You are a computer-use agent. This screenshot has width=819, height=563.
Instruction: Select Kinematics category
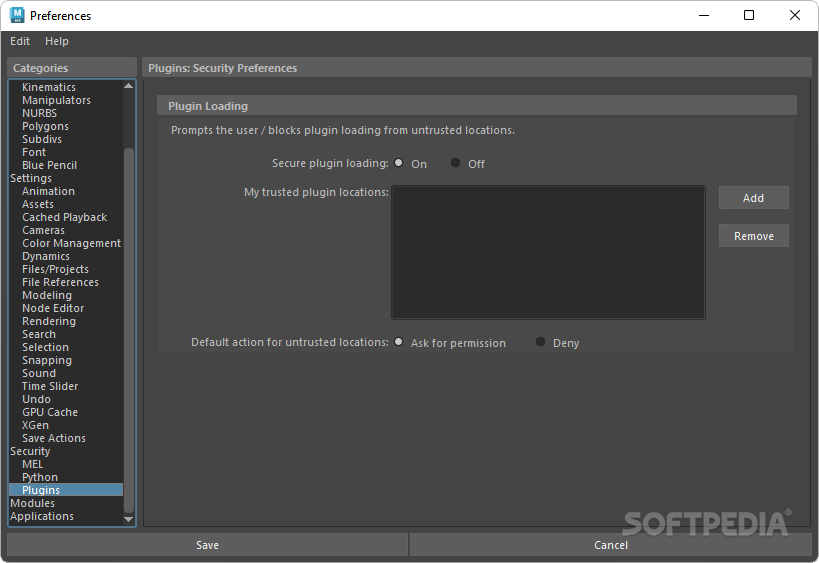(49, 87)
